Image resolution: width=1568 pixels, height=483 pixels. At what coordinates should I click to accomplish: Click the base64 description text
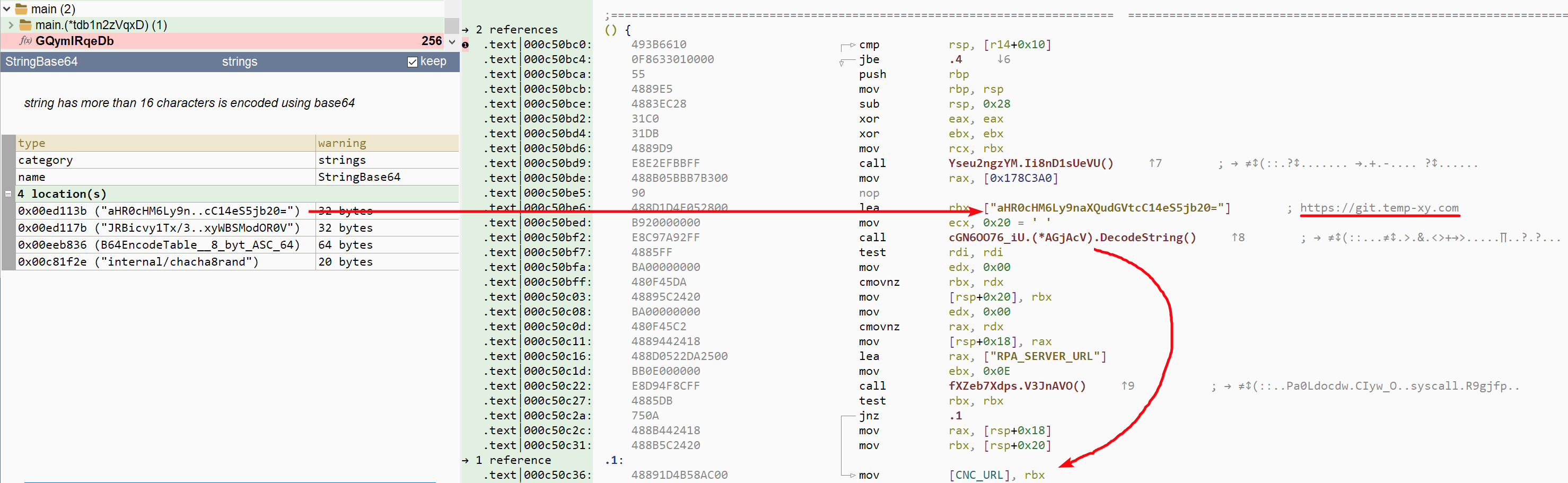point(189,103)
